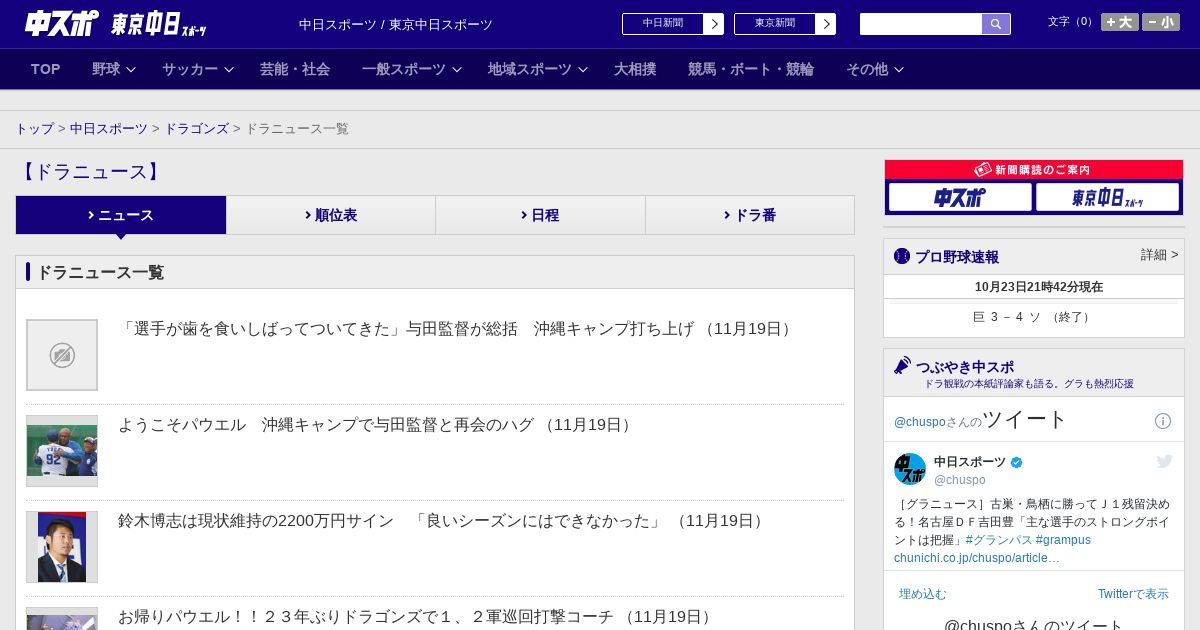This screenshot has width=1200, height=630.
Task: Click 中スポ subscription banner button
Action: tap(960, 197)
